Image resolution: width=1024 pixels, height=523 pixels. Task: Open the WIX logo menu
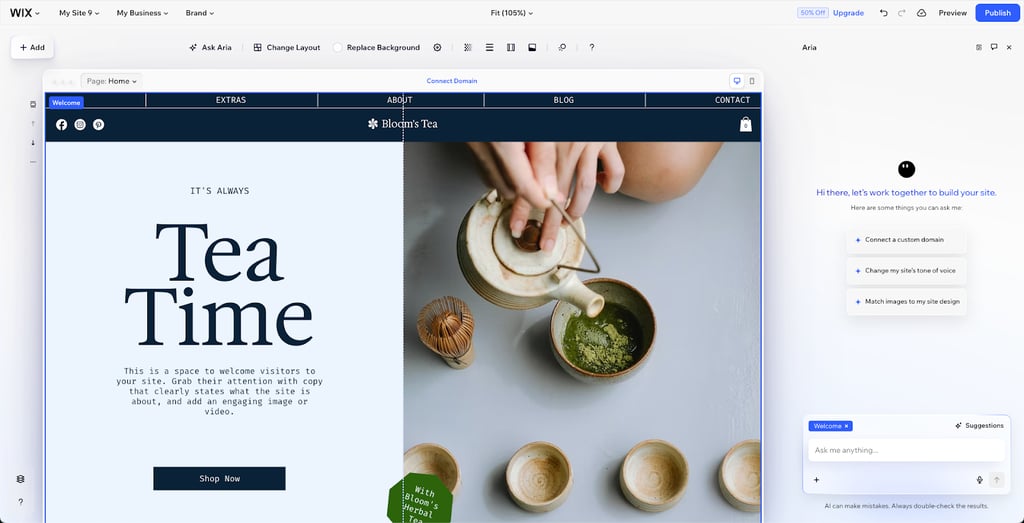pyautogui.click(x=24, y=13)
